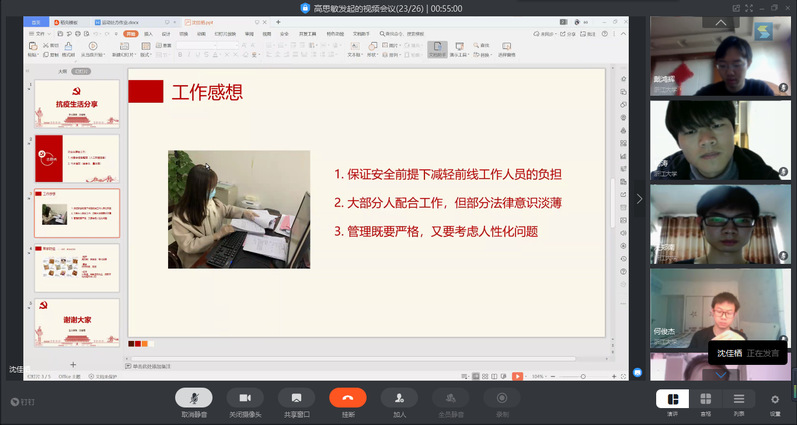This screenshot has height=425, width=797.
Task: Toggle the camera with 关闭摄像头
Action: tap(245, 398)
